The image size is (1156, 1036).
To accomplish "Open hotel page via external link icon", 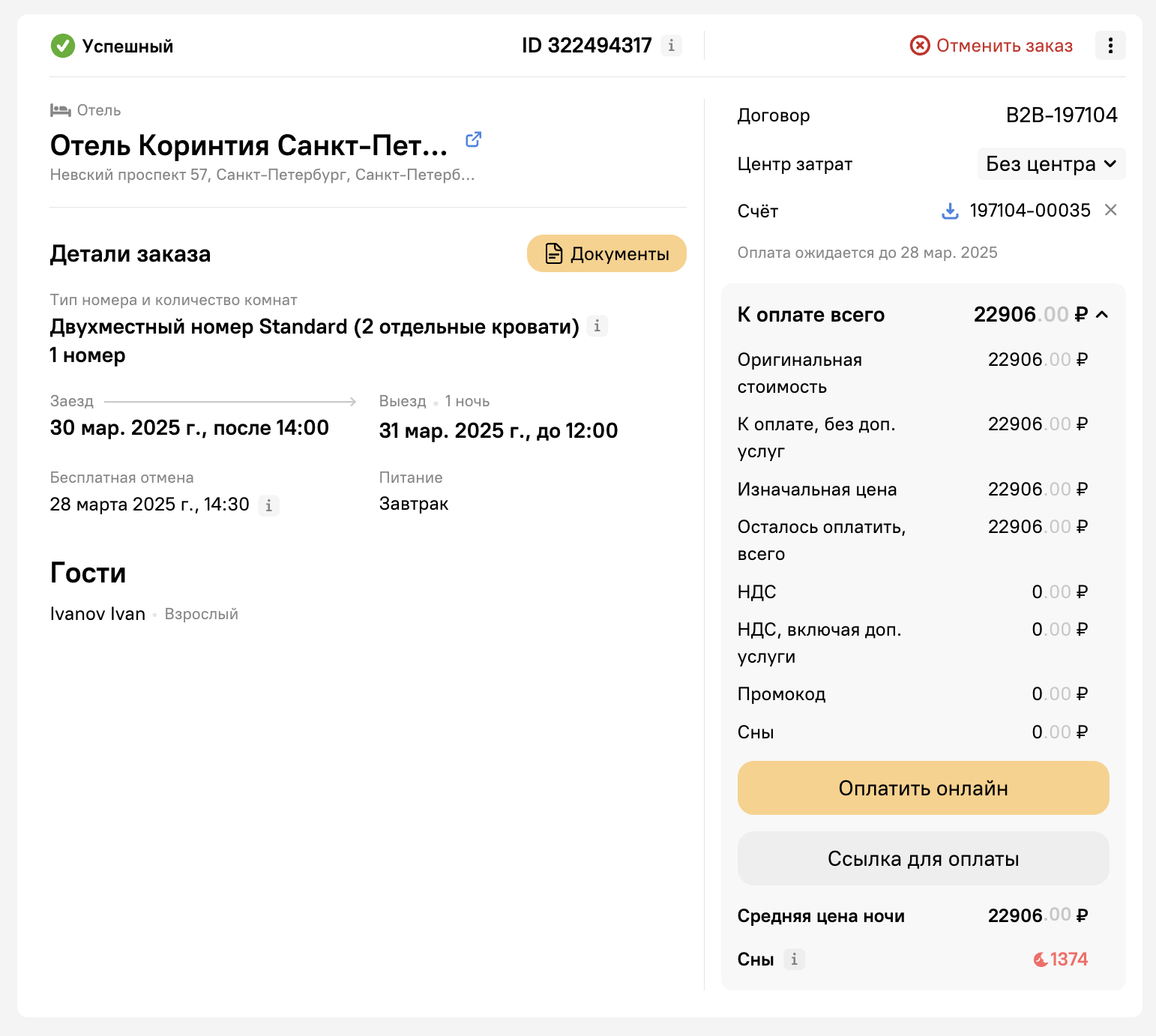I will point(473,139).
